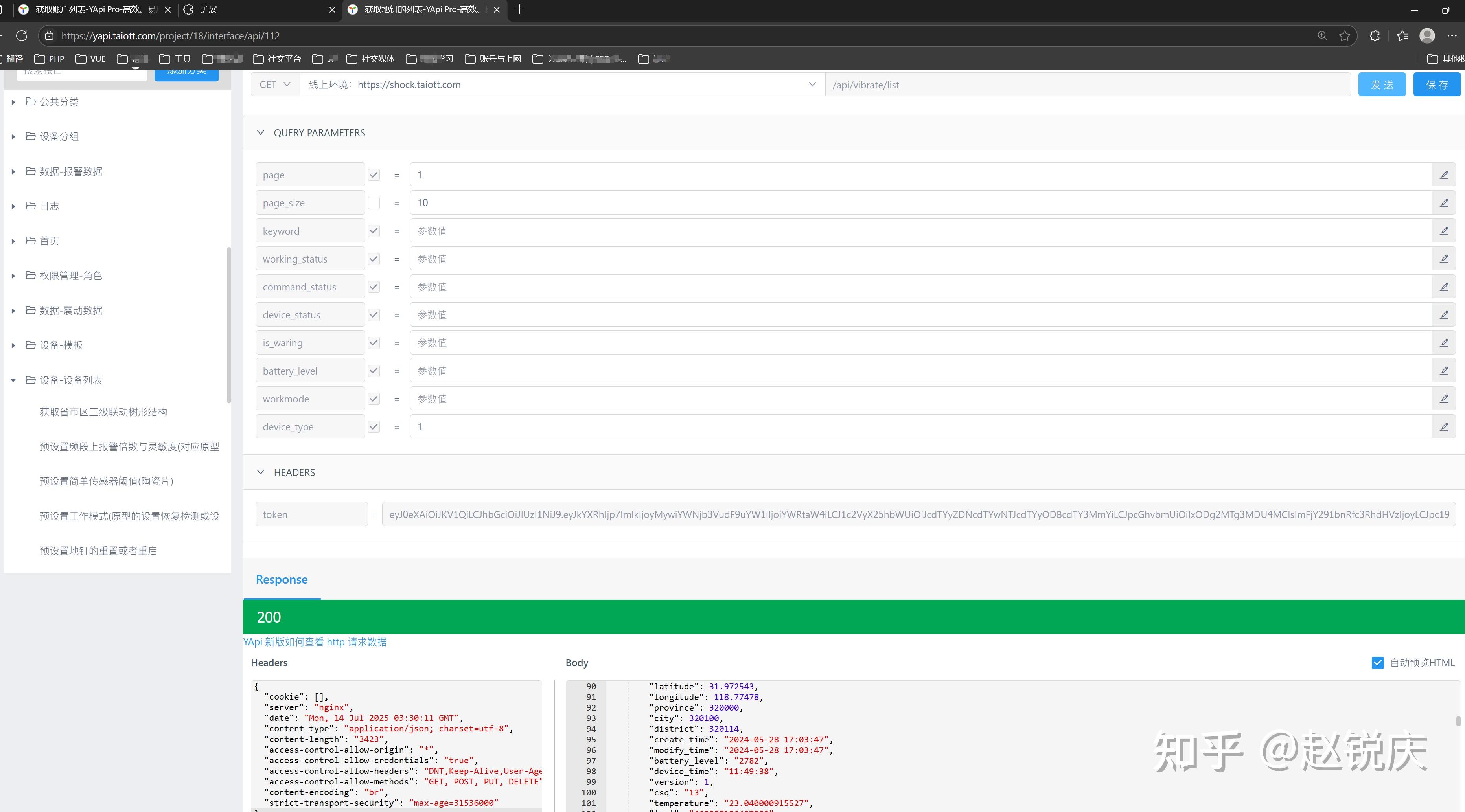Click the edit pencil for page parameter
The image size is (1465, 812).
[x=1443, y=175]
